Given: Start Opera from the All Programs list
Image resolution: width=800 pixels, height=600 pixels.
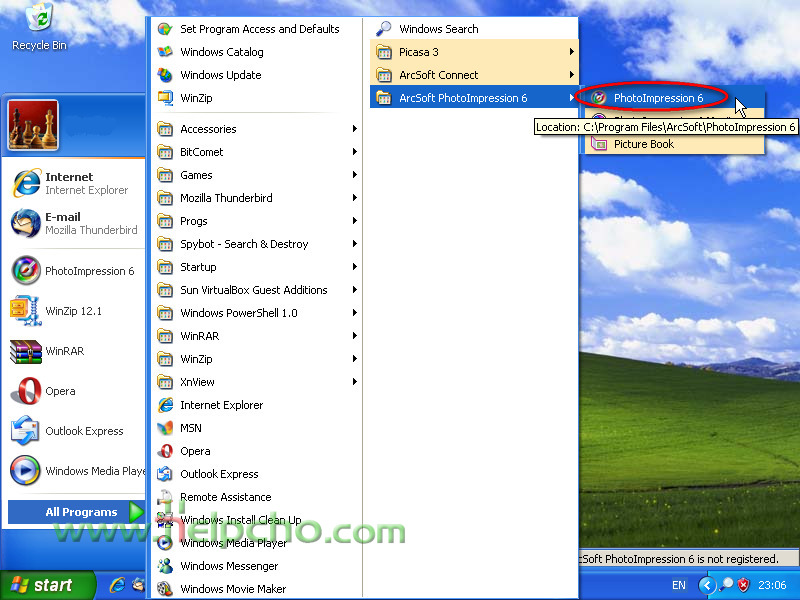Looking at the screenshot, I should (257, 451).
